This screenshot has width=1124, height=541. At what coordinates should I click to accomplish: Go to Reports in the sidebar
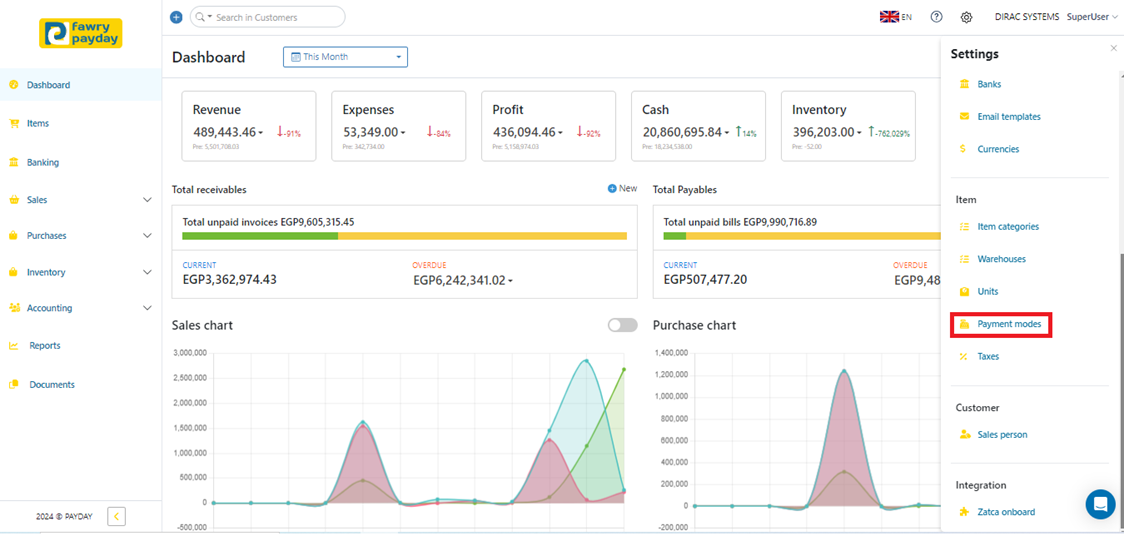point(45,346)
